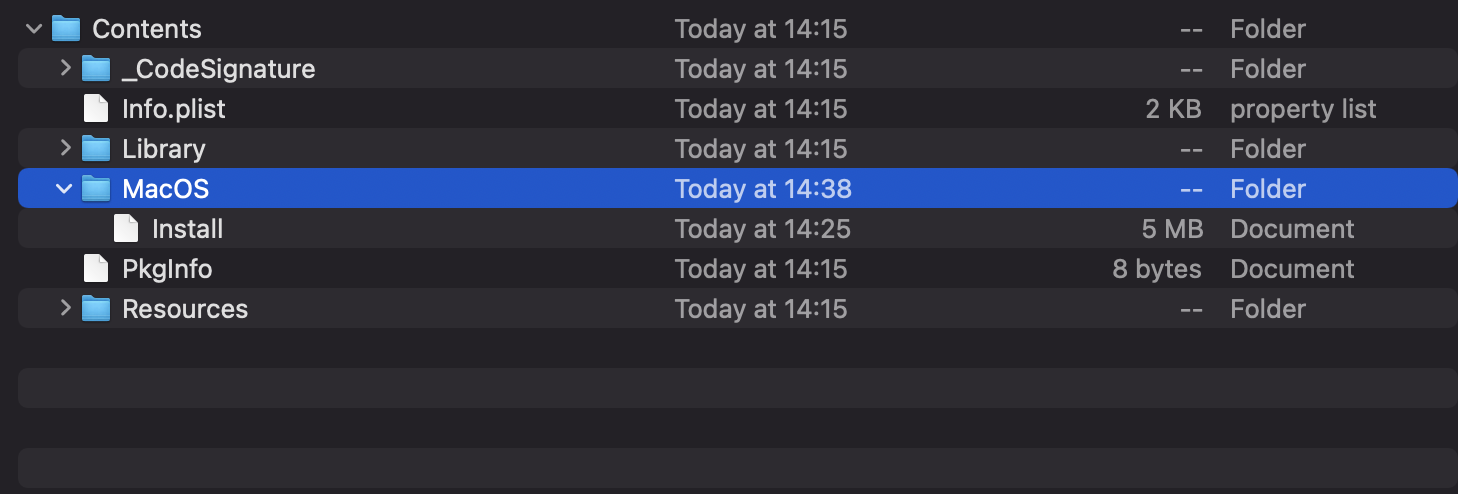This screenshot has width=1458, height=494.
Task: Select the Info.plist file icon
Action: 96,108
